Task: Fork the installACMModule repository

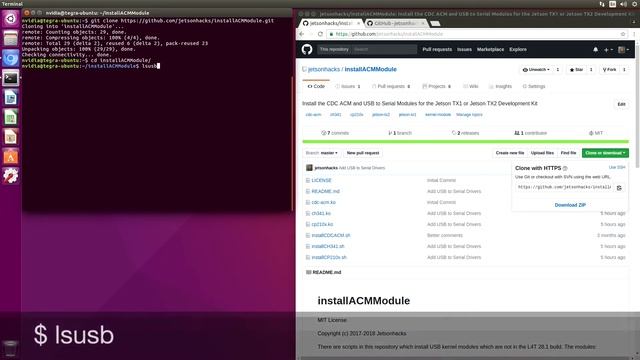Action: (610, 70)
